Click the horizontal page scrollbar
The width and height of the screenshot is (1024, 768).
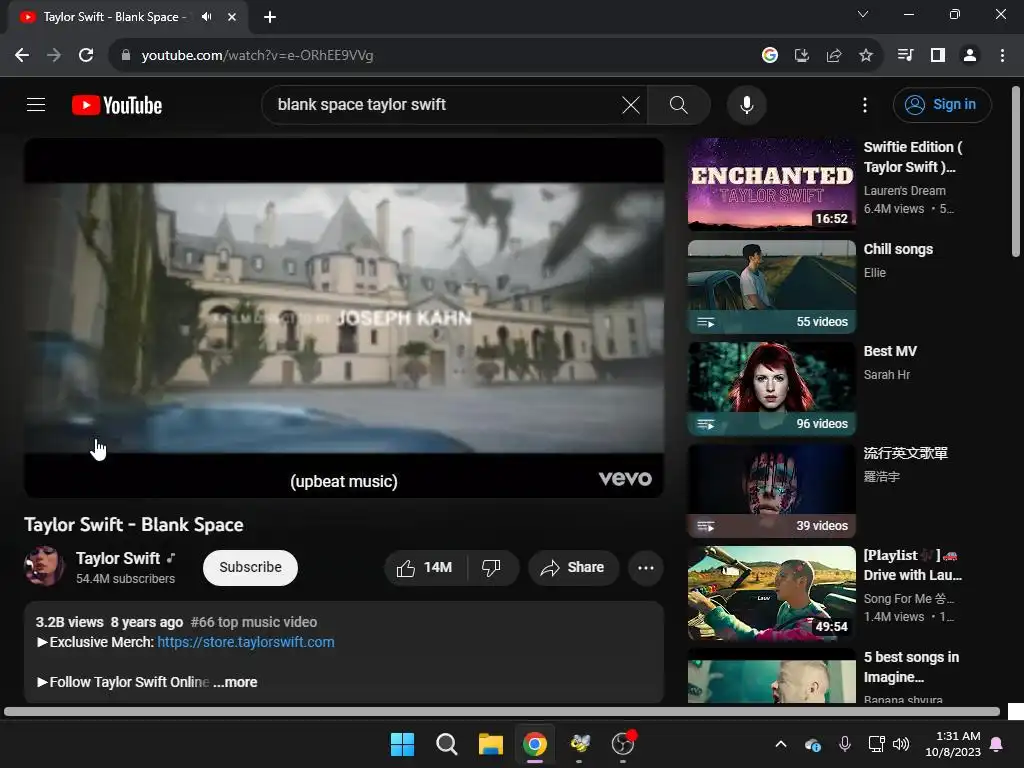pyautogui.click(x=502, y=712)
